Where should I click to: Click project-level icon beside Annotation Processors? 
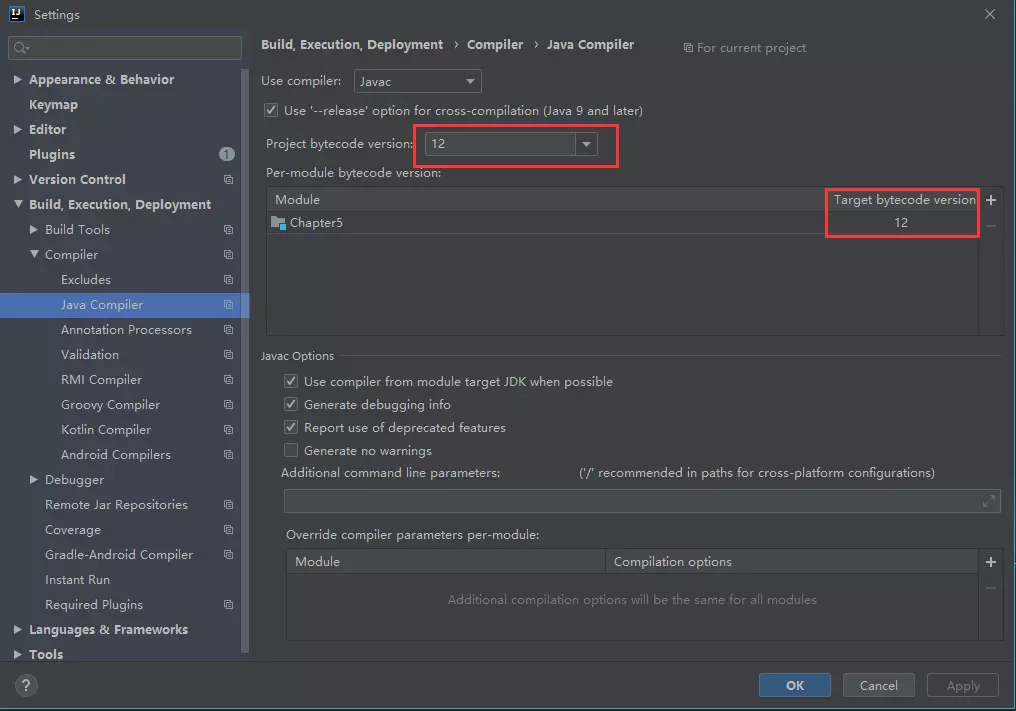(228, 330)
